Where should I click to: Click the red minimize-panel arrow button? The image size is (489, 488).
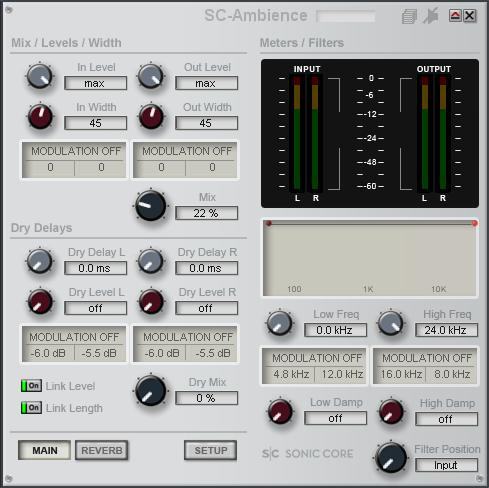point(455,16)
